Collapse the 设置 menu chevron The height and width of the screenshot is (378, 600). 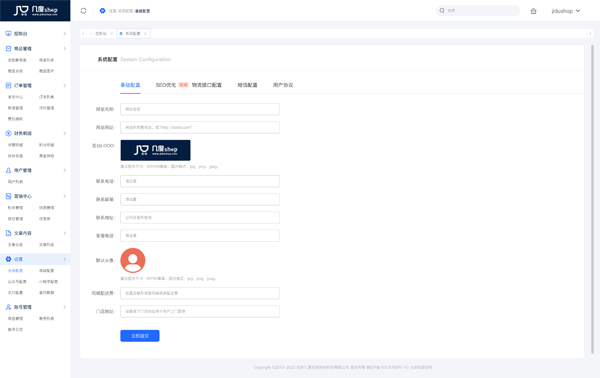pyautogui.click(x=65, y=259)
